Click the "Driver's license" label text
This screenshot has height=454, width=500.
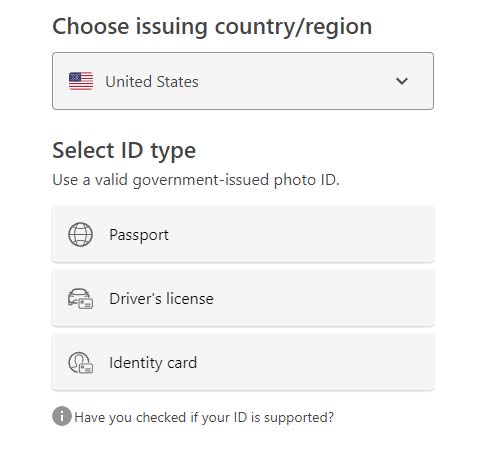[161, 299]
